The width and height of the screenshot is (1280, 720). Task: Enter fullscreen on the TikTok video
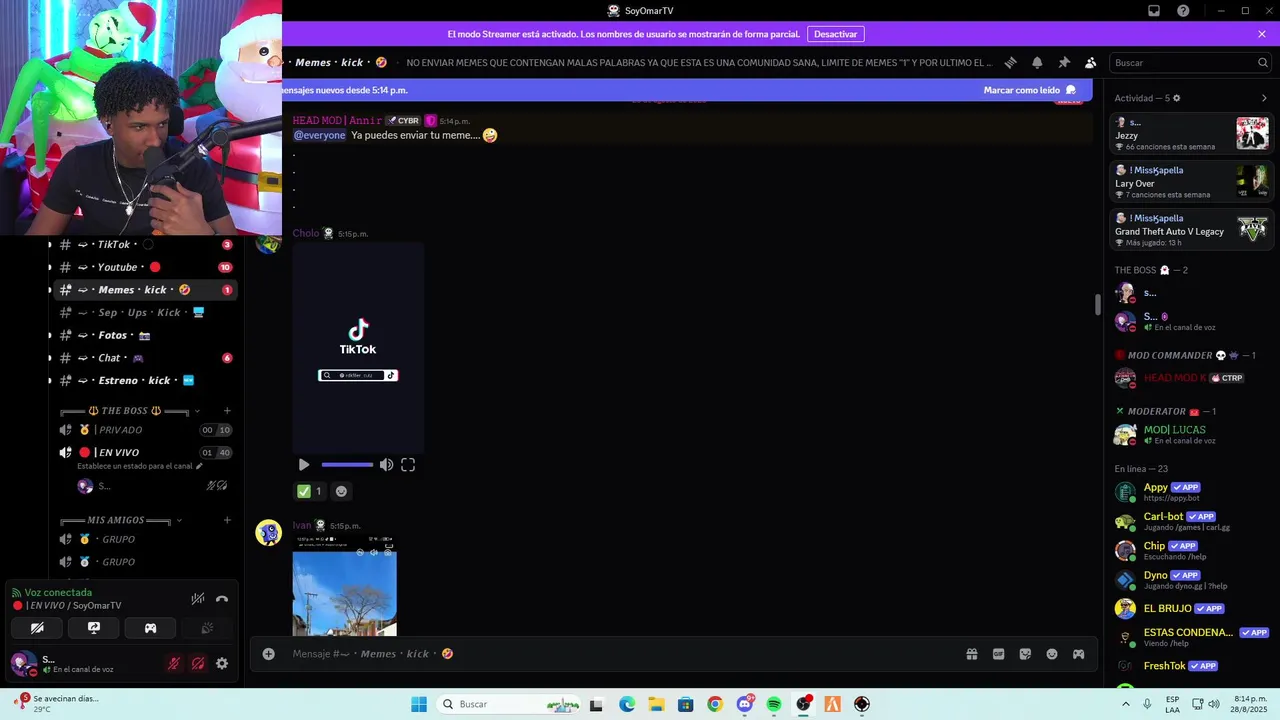408,465
